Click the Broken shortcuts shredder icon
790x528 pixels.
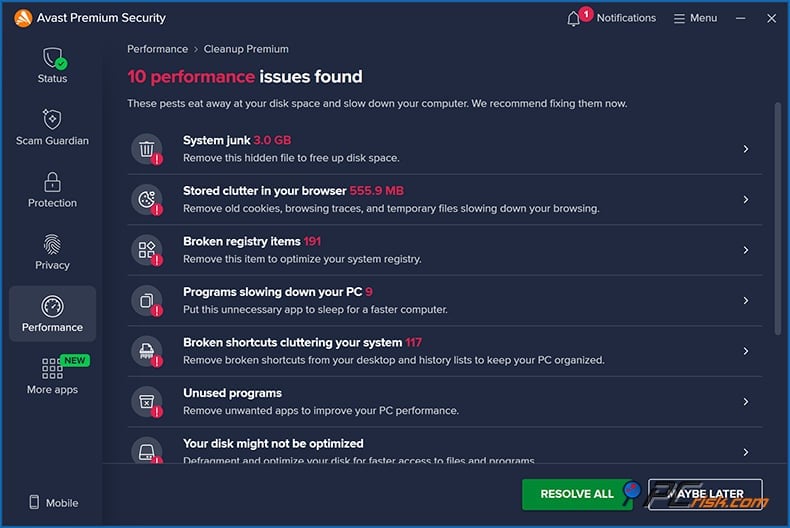147,351
